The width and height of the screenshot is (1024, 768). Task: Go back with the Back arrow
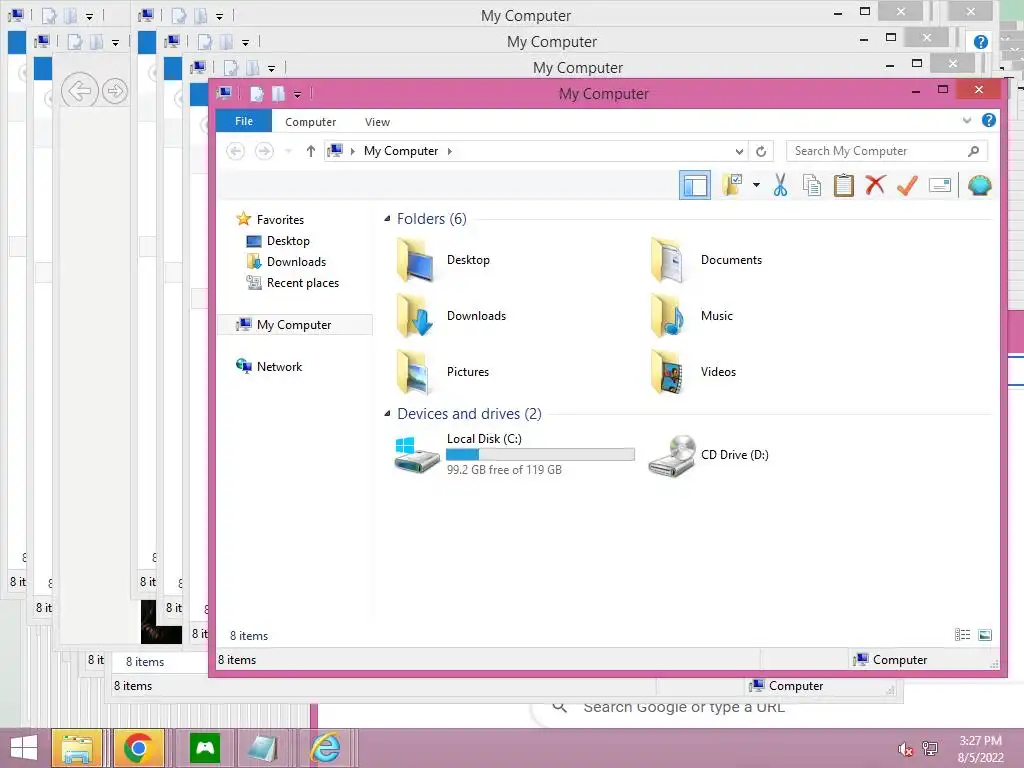[235, 151]
